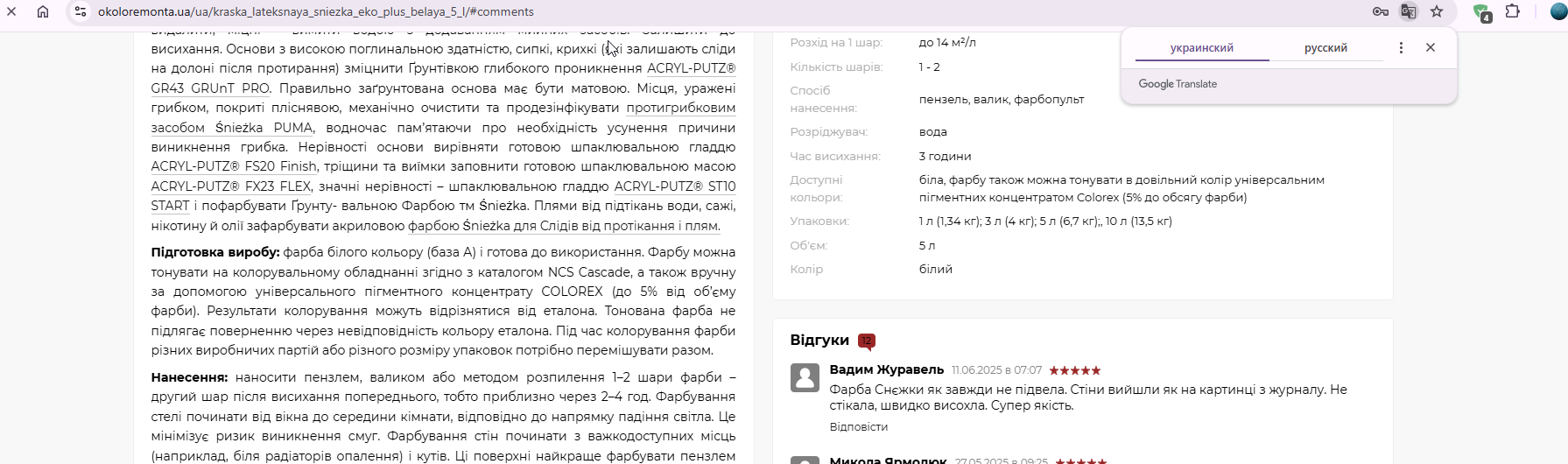
Task: Click reviewer name Микола Ярмолюк
Action: (889, 460)
